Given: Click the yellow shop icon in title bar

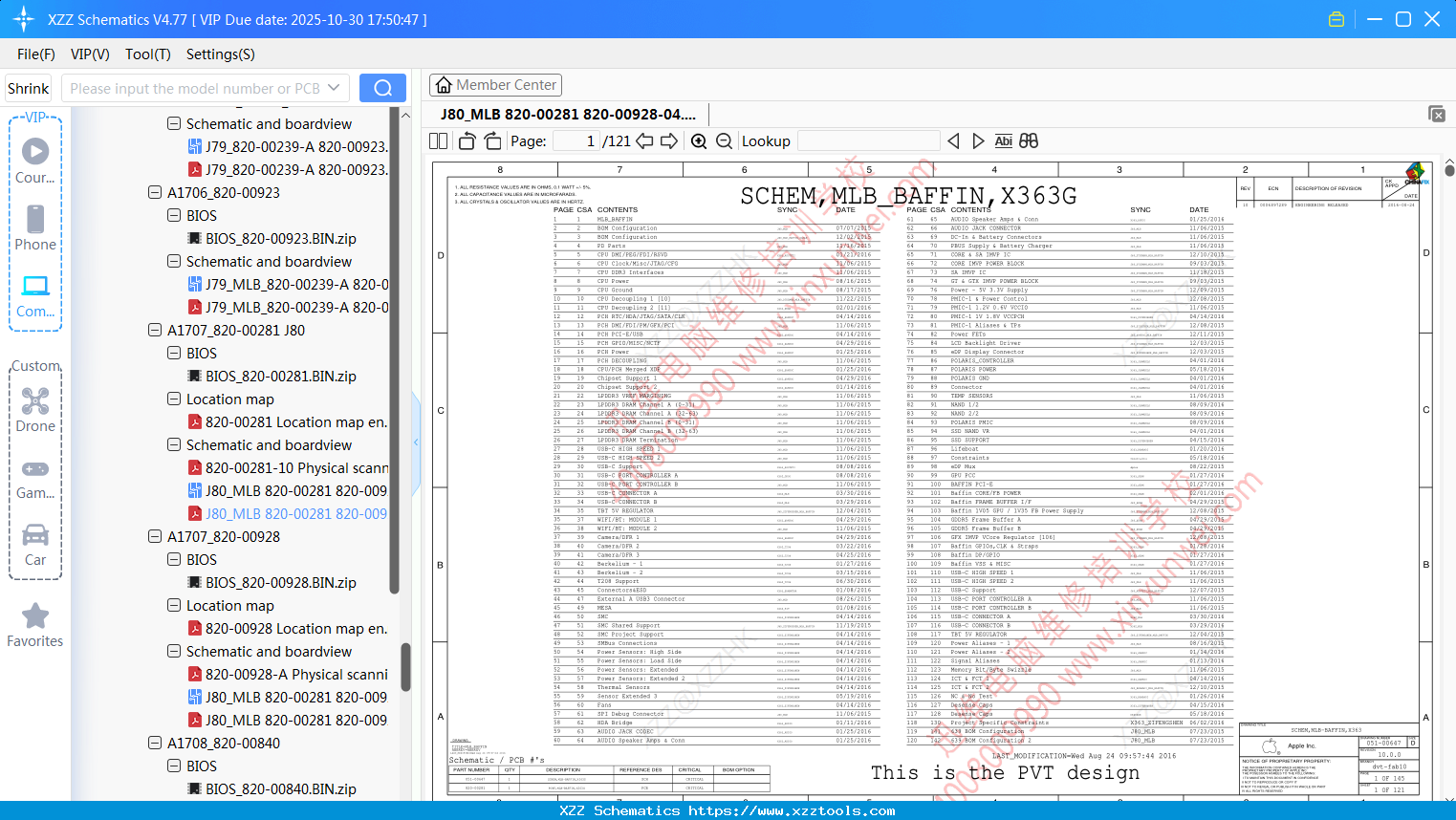Looking at the screenshot, I should point(1336,19).
